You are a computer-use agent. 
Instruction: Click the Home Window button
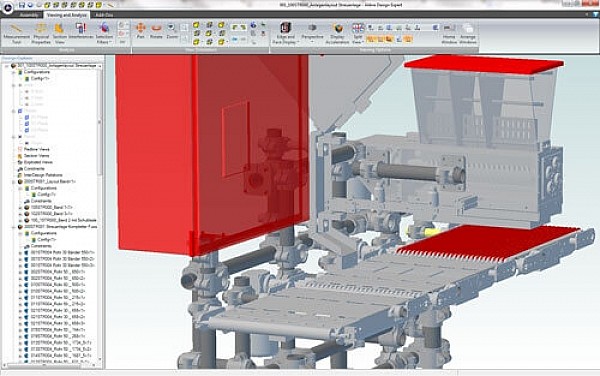point(449,33)
